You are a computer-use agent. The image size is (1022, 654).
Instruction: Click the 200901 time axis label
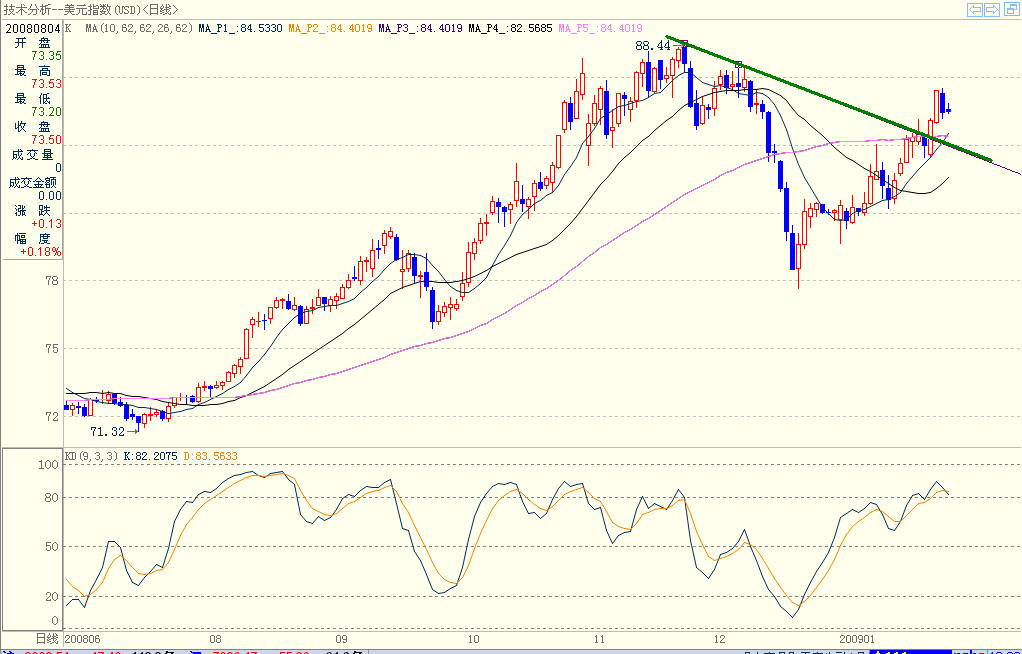[856, 639]
